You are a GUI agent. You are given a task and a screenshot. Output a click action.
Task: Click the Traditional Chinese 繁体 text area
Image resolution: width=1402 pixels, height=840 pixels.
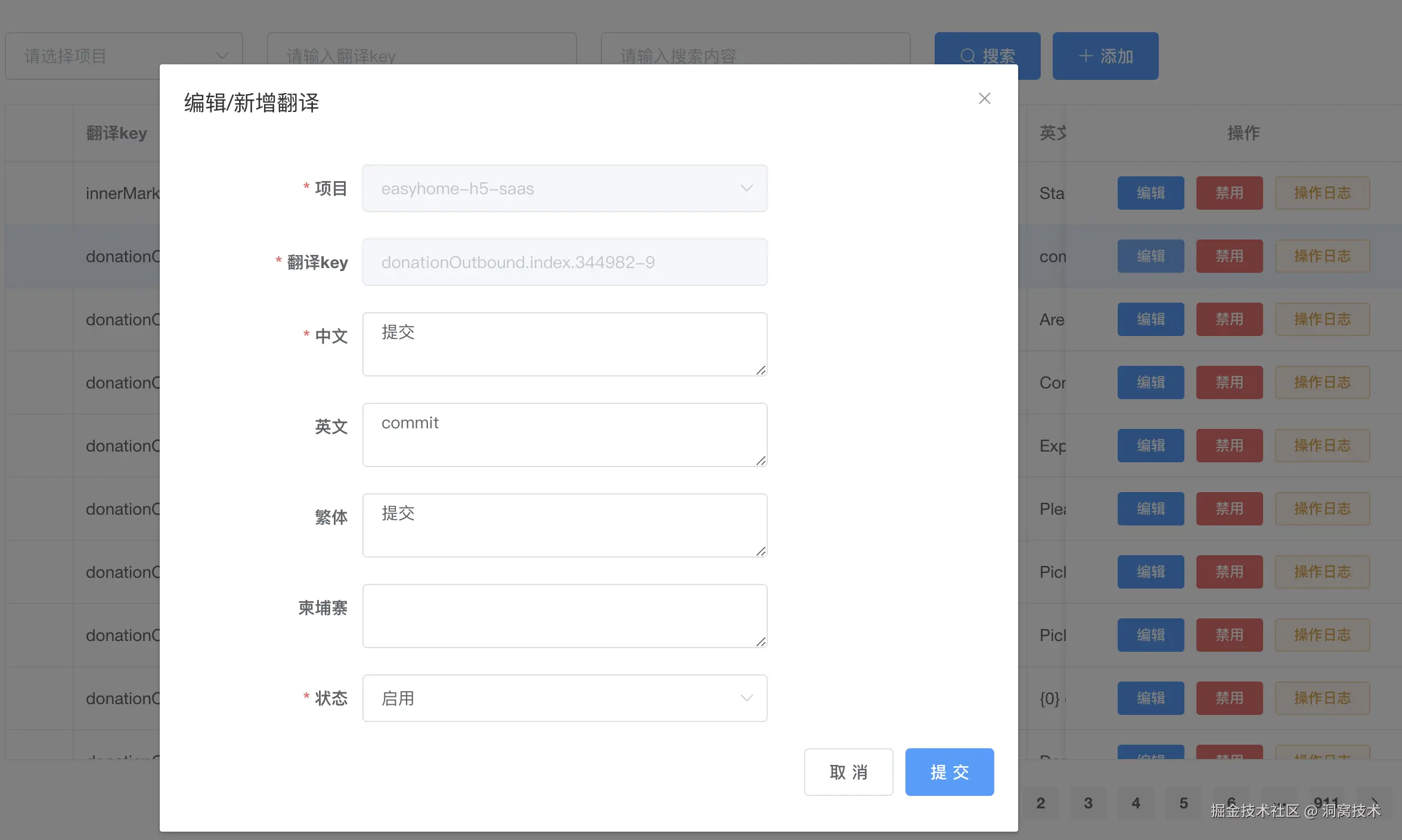pyautogui.click(x=564, y=525)
